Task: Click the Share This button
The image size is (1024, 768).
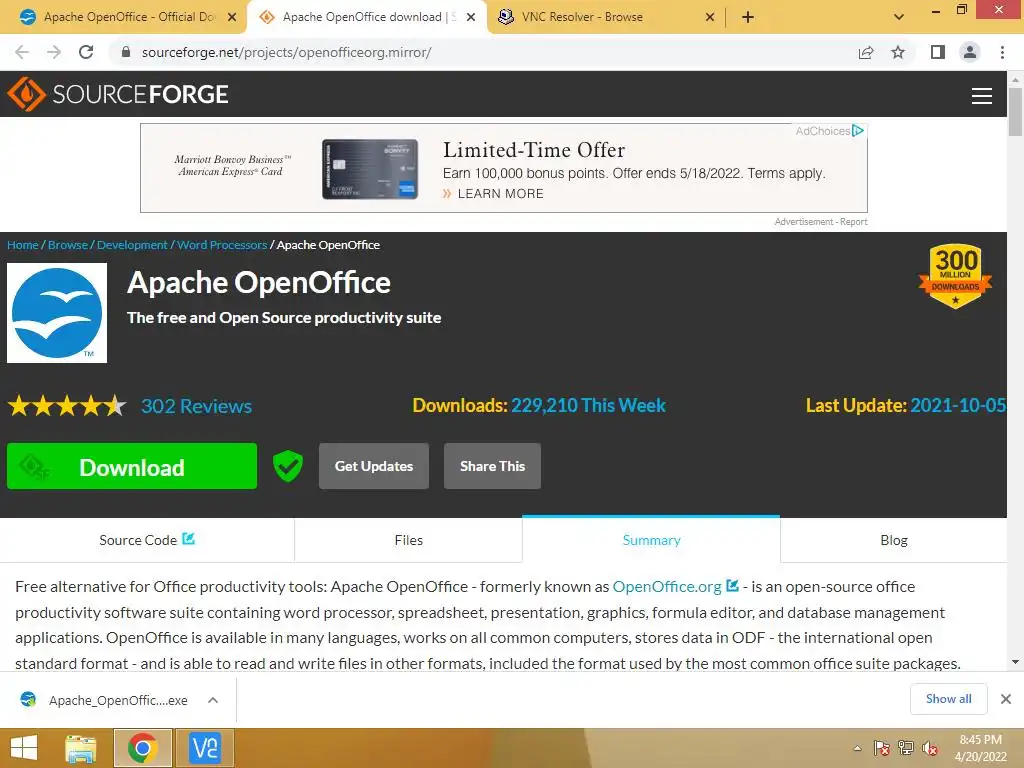Action: pyautogui.click(x=492, y=466)
